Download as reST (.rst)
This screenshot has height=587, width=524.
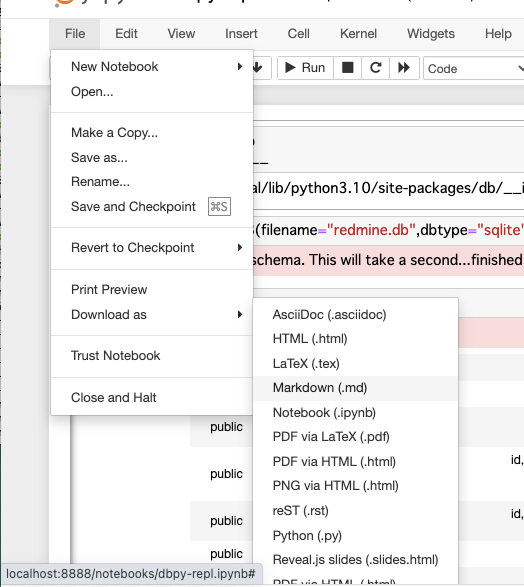[x=356, y=511]
